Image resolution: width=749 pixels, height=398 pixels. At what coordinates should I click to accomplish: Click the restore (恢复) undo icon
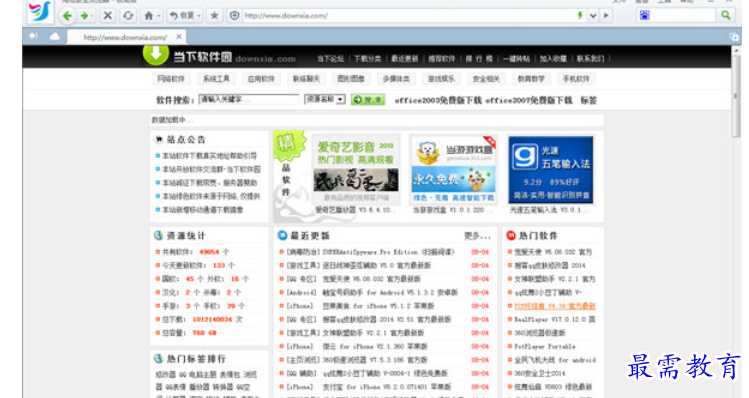click(x=174, y=16)
